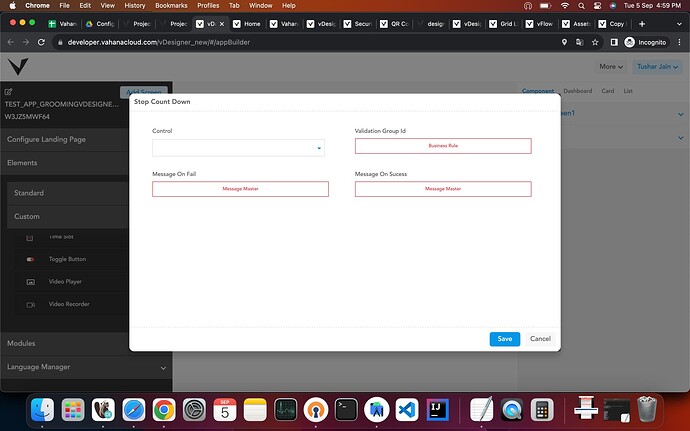Open Configure Landing Page section
This screenshot has width=690, height=431.
[x=64, y=140]
